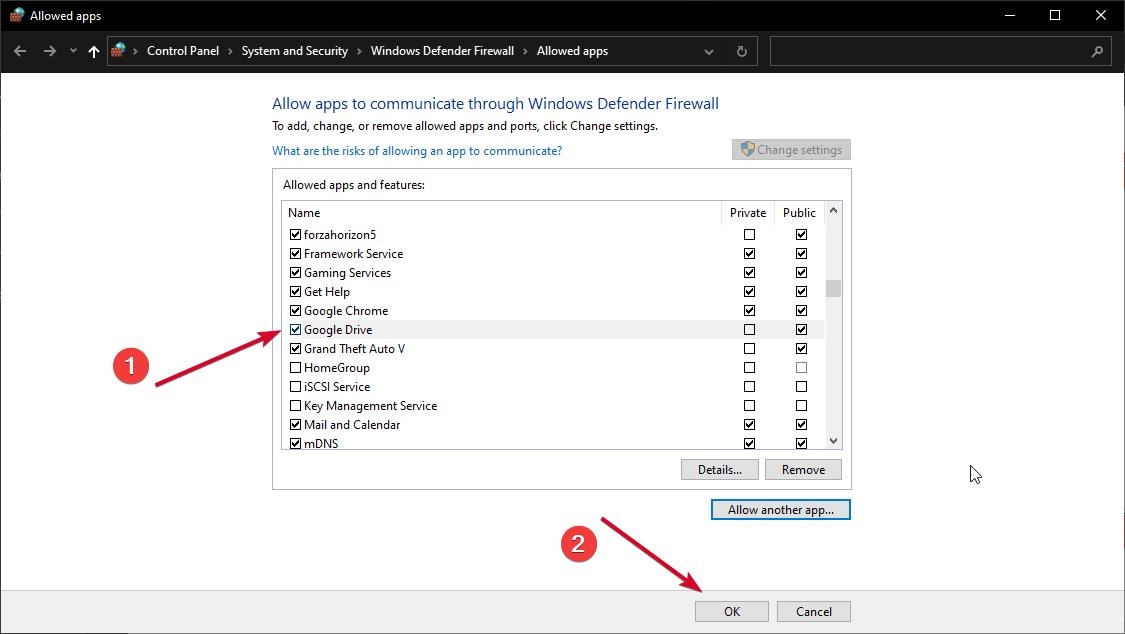Go up one level with up arrow
The image size is (1125, 634).
(x=94, y=51)
